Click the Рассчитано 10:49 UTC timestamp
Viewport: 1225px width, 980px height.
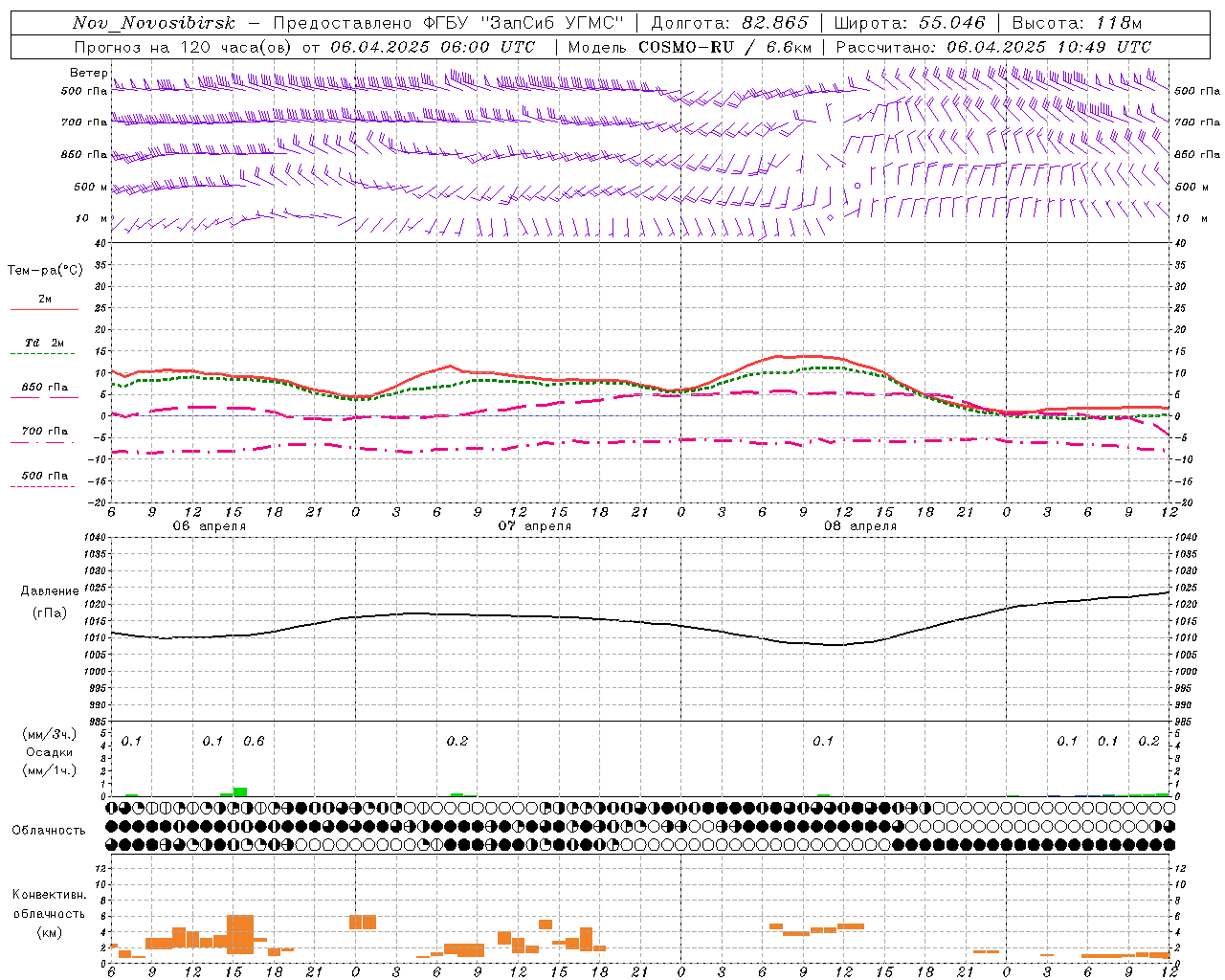coord(993,47)
